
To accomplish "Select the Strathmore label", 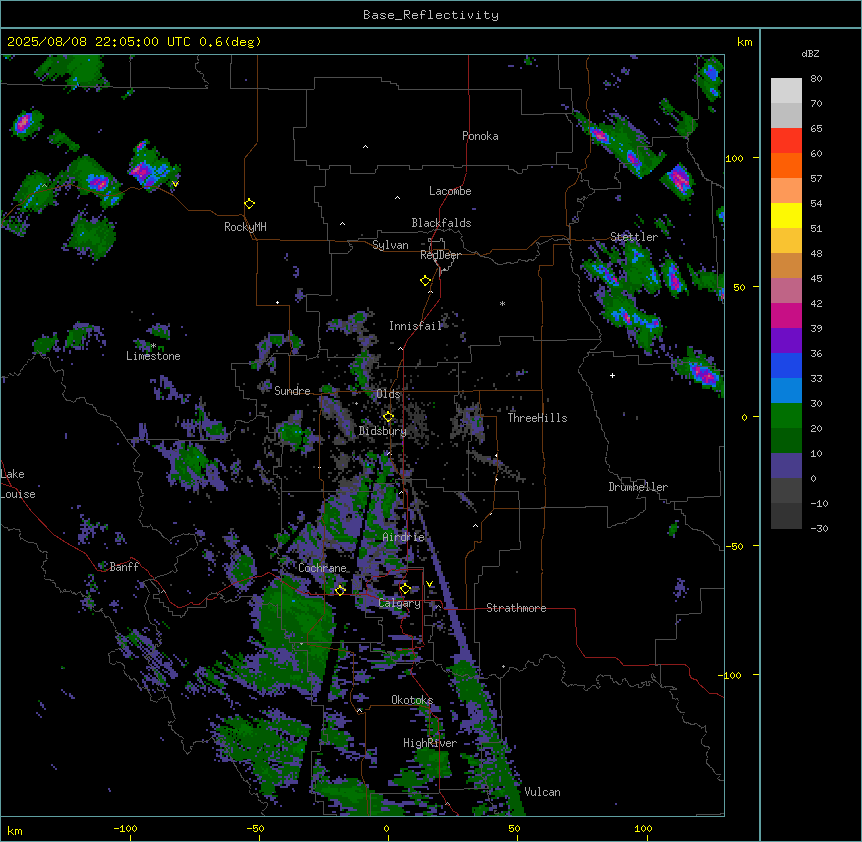I will click(x=516, y=608).
